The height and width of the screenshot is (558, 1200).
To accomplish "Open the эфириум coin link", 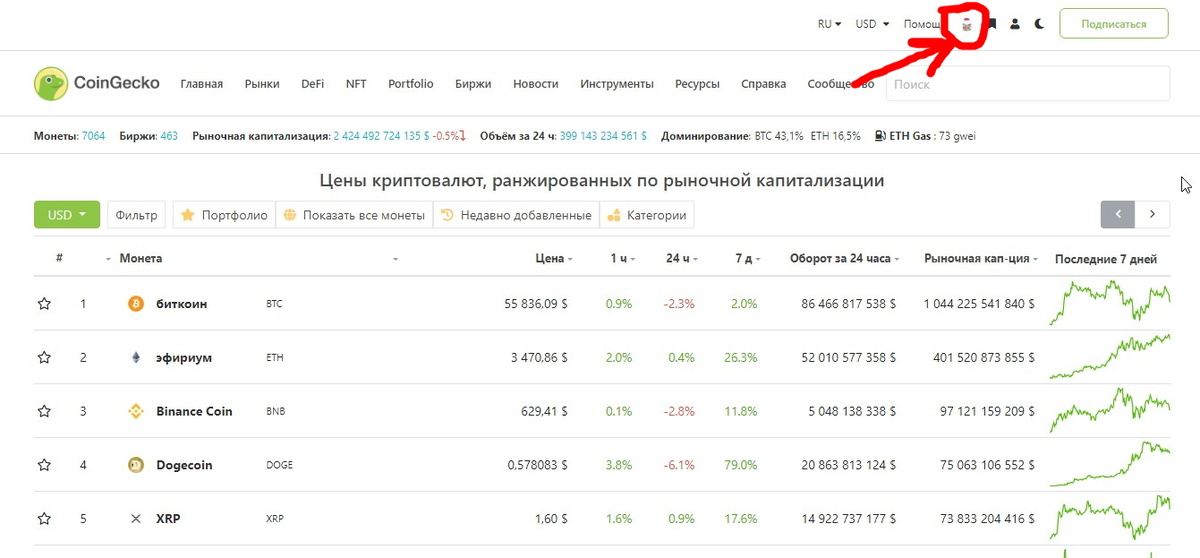I will [184, 357].
